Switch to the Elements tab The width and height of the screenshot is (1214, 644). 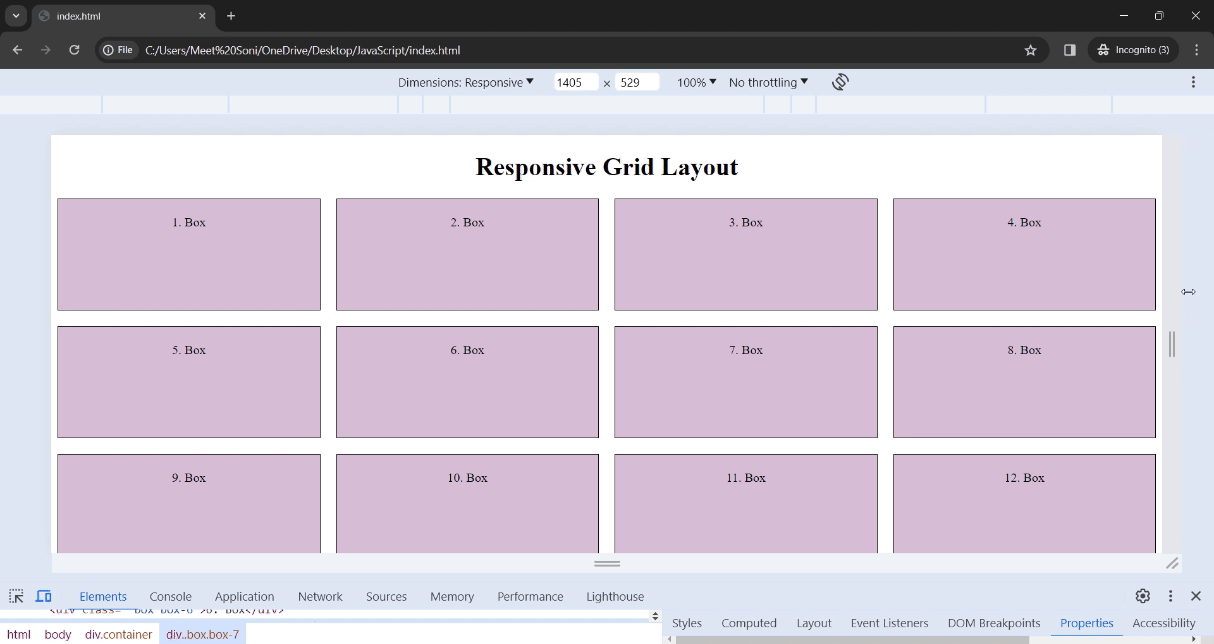click(103, 596)
